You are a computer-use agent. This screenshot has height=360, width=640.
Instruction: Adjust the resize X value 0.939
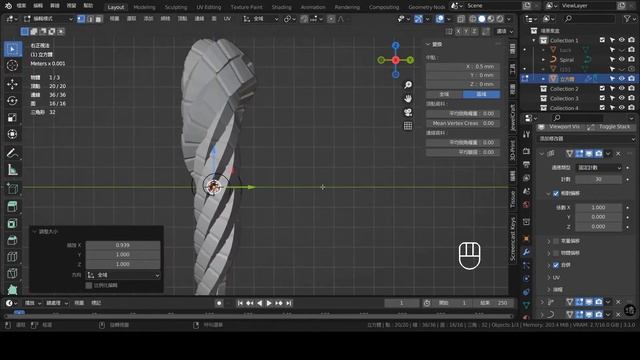click(x=123, y=245)
